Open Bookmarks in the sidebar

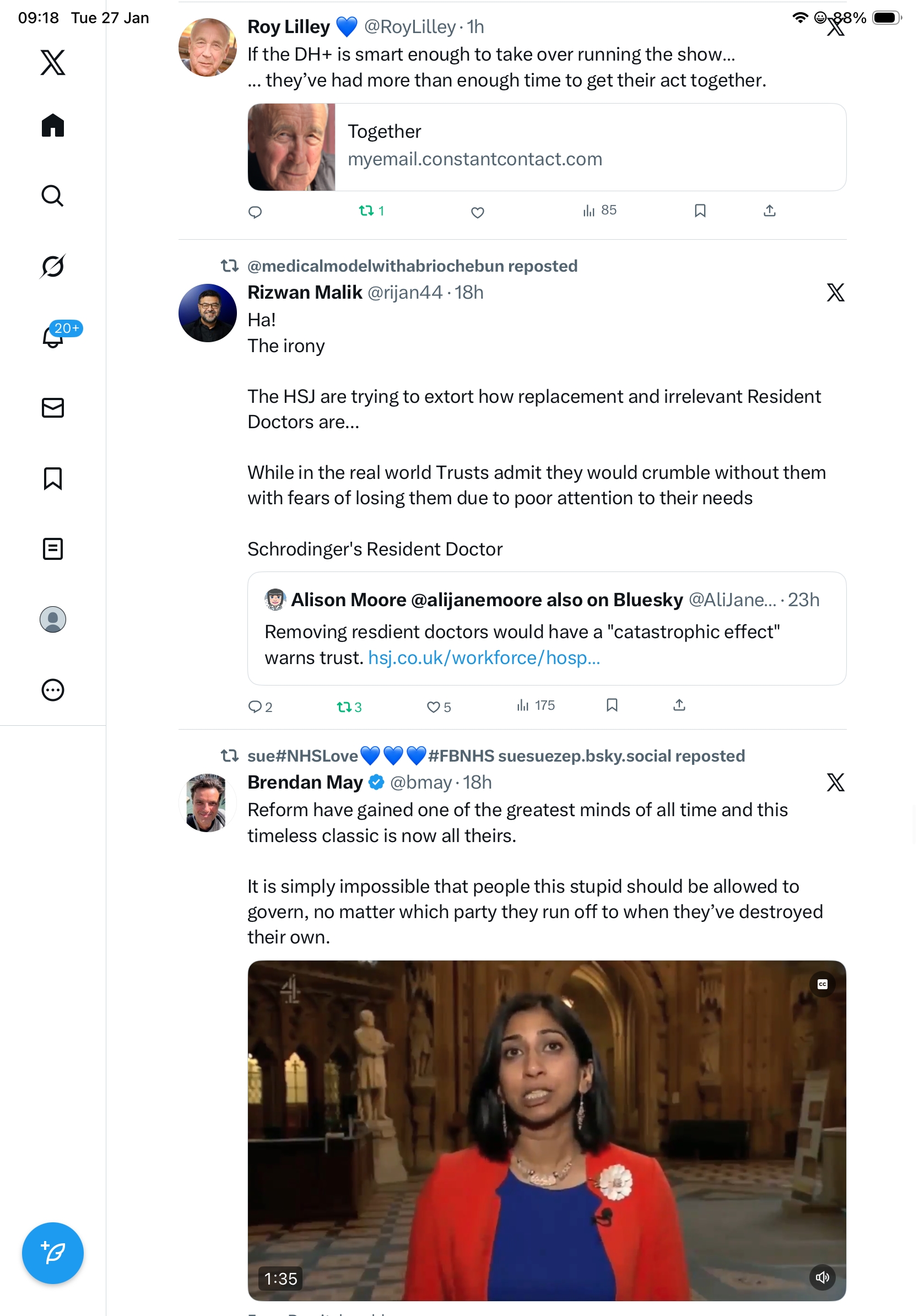pos(53,478)
